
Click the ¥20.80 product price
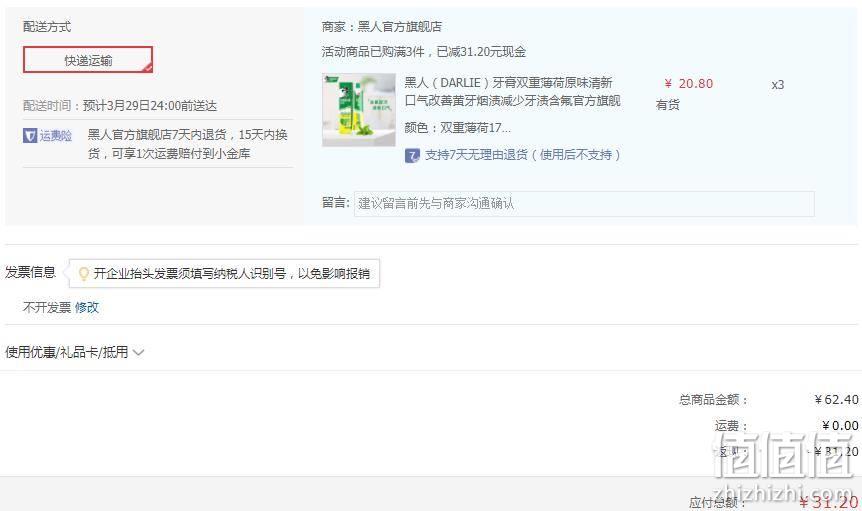tap(689, 84)
